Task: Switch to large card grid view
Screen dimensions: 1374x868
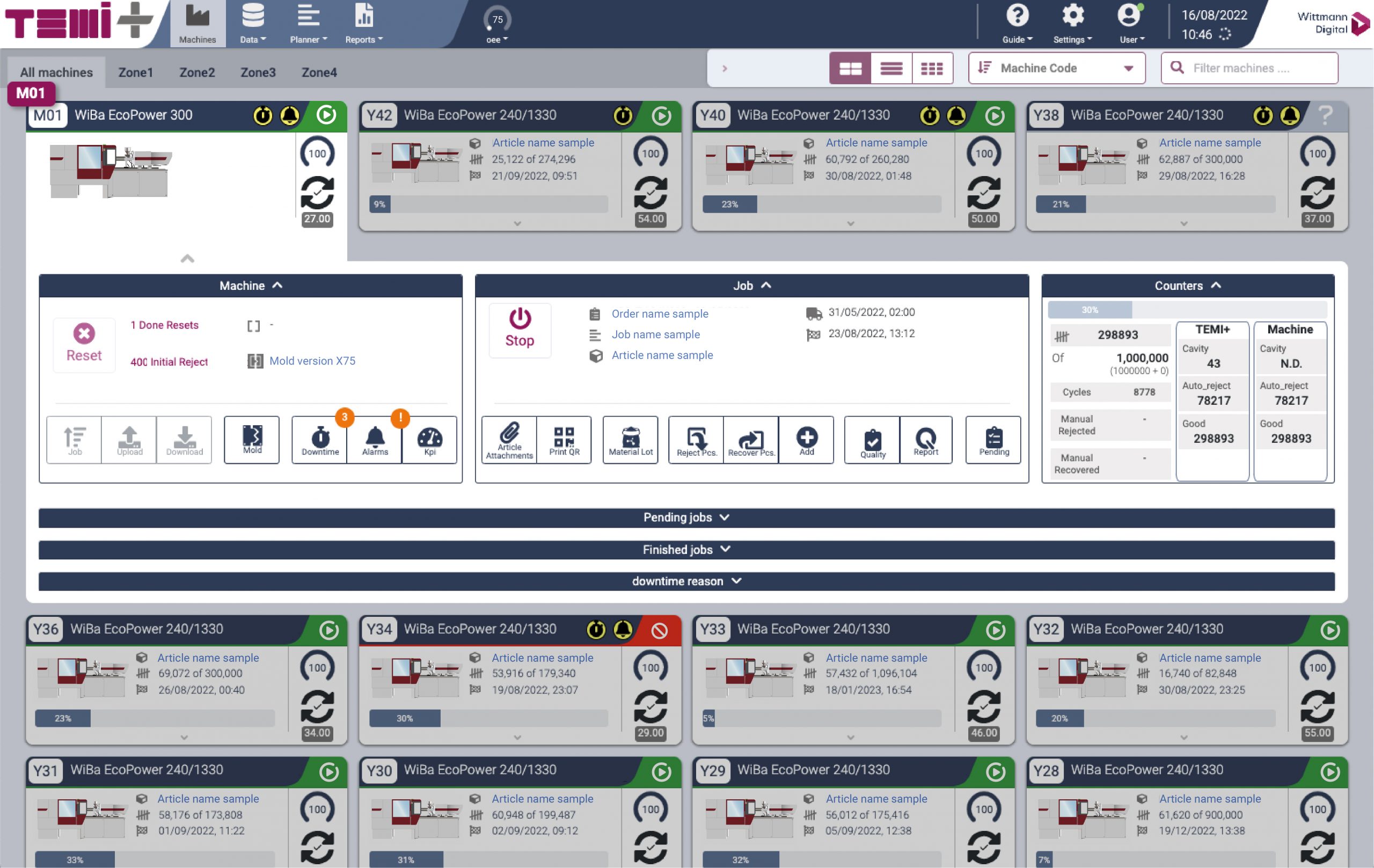Action: (850, 69)
